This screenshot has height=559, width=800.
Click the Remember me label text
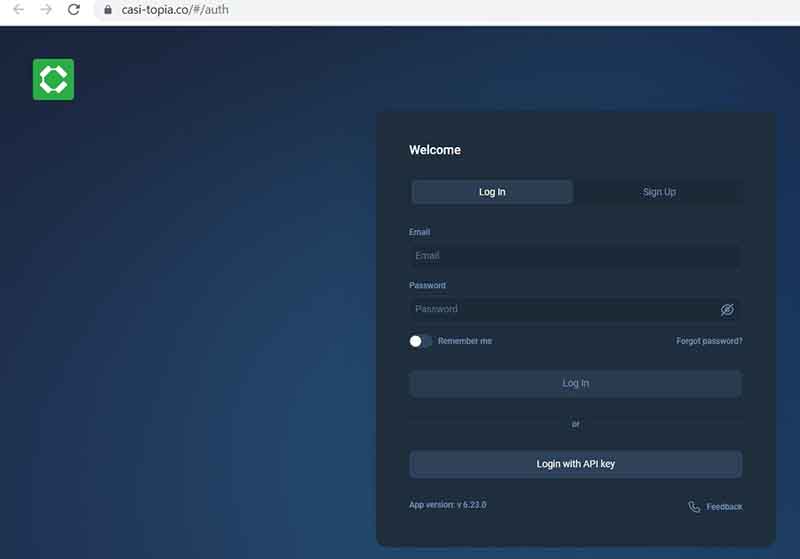[465, 341]
